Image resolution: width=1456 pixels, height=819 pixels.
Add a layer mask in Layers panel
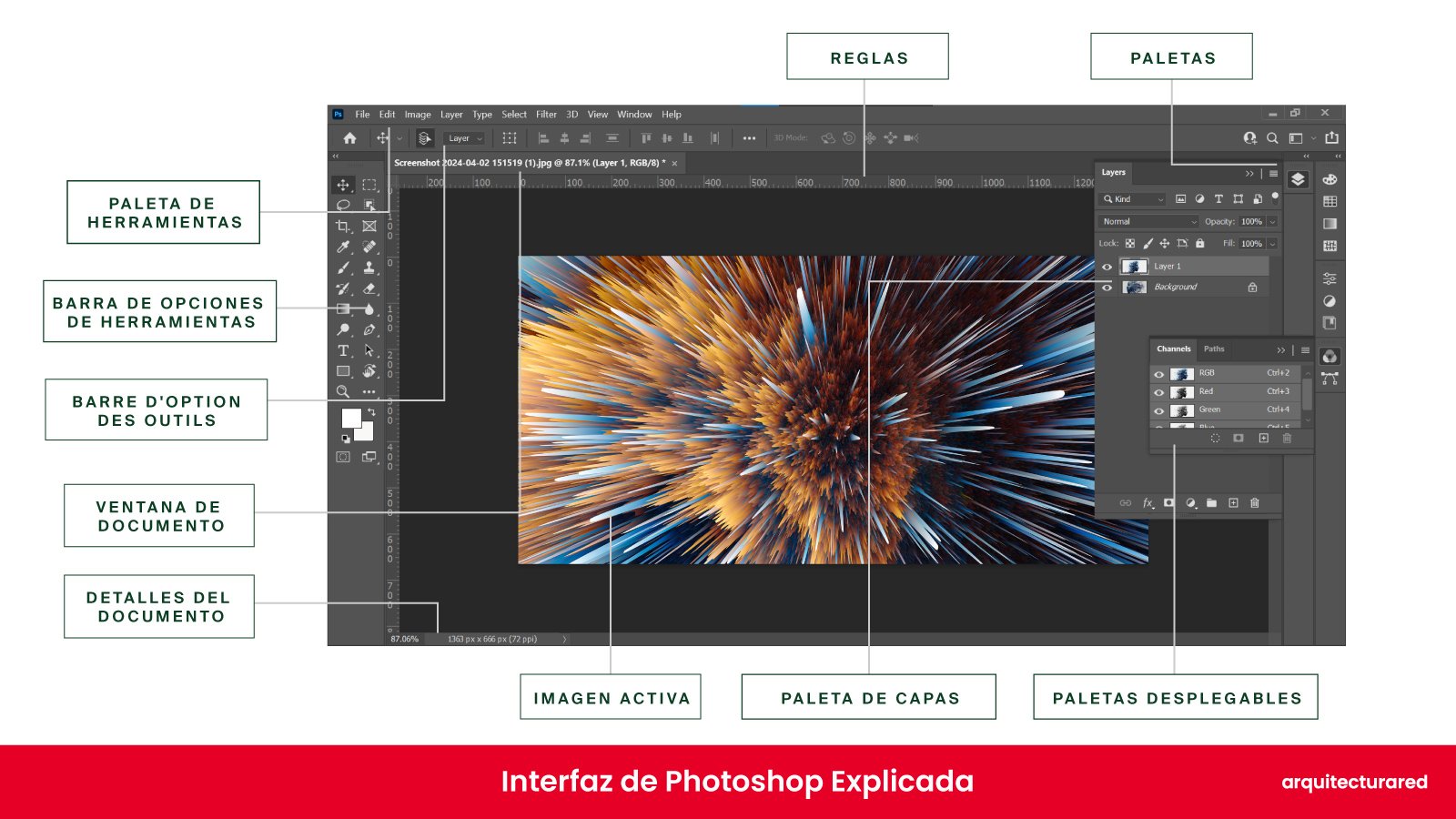(1168, 502)
